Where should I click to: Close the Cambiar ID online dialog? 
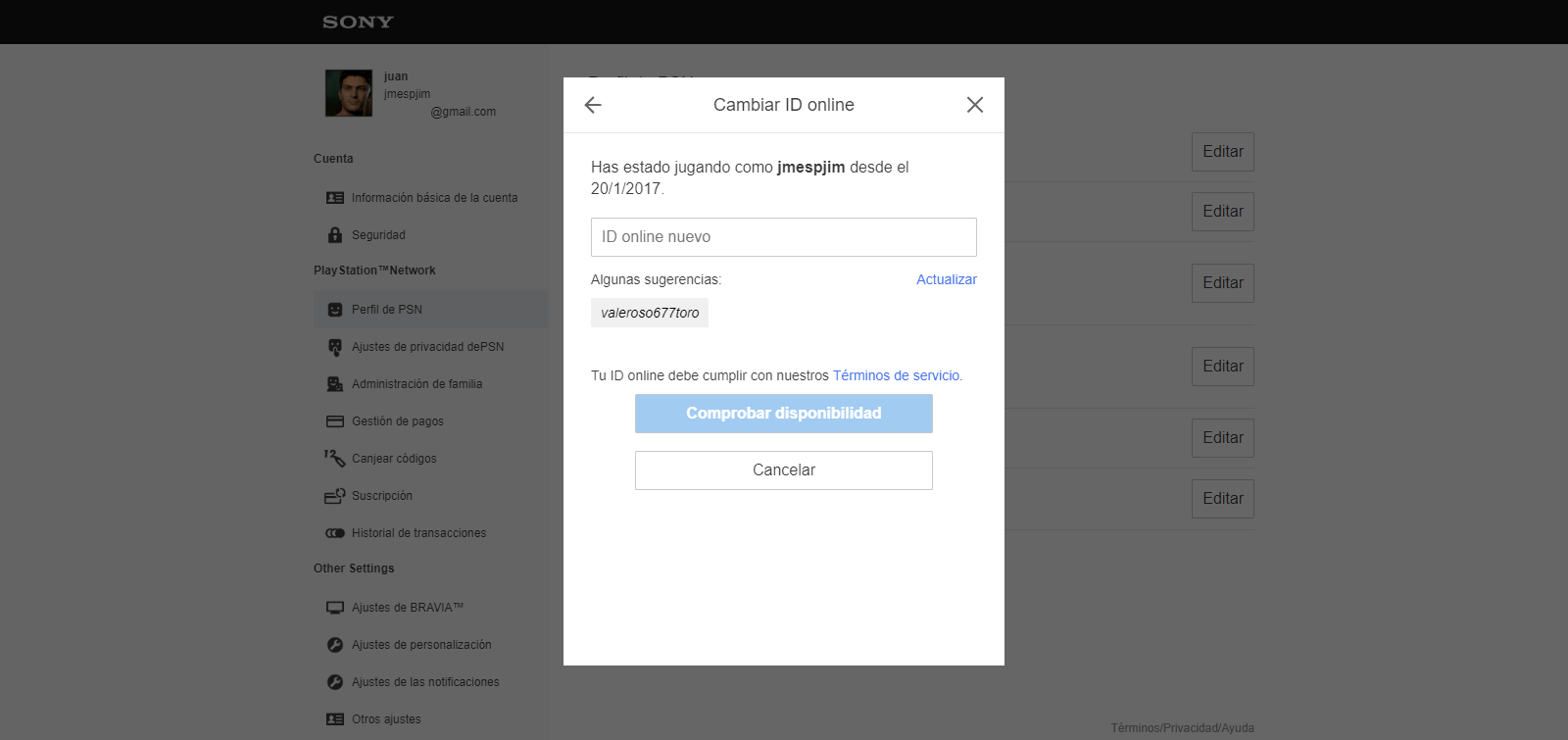975,105
